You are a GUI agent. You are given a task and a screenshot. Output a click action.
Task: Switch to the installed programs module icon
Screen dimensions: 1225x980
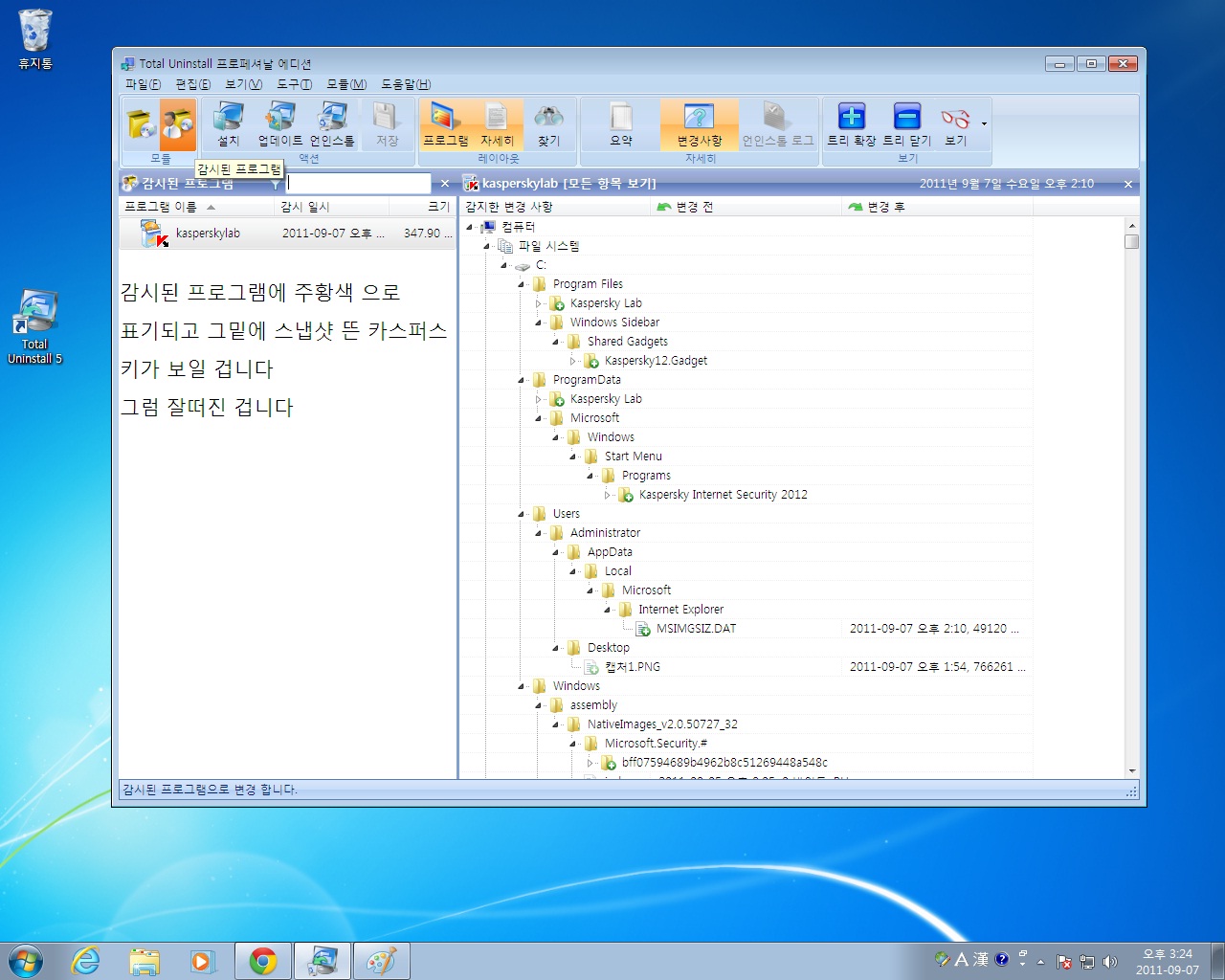(x=141, y=124)
